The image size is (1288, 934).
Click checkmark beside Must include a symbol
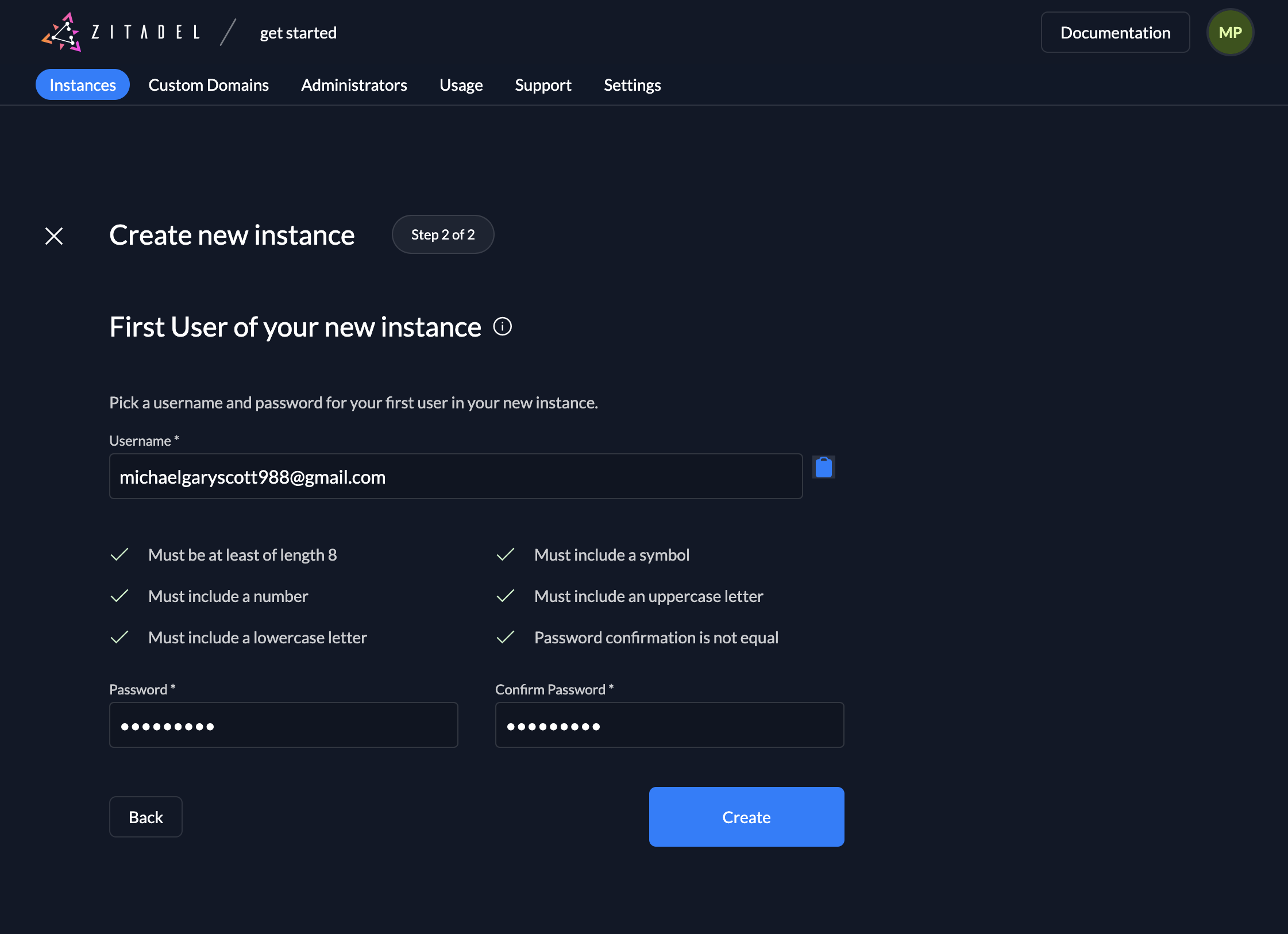click(506, 555)
